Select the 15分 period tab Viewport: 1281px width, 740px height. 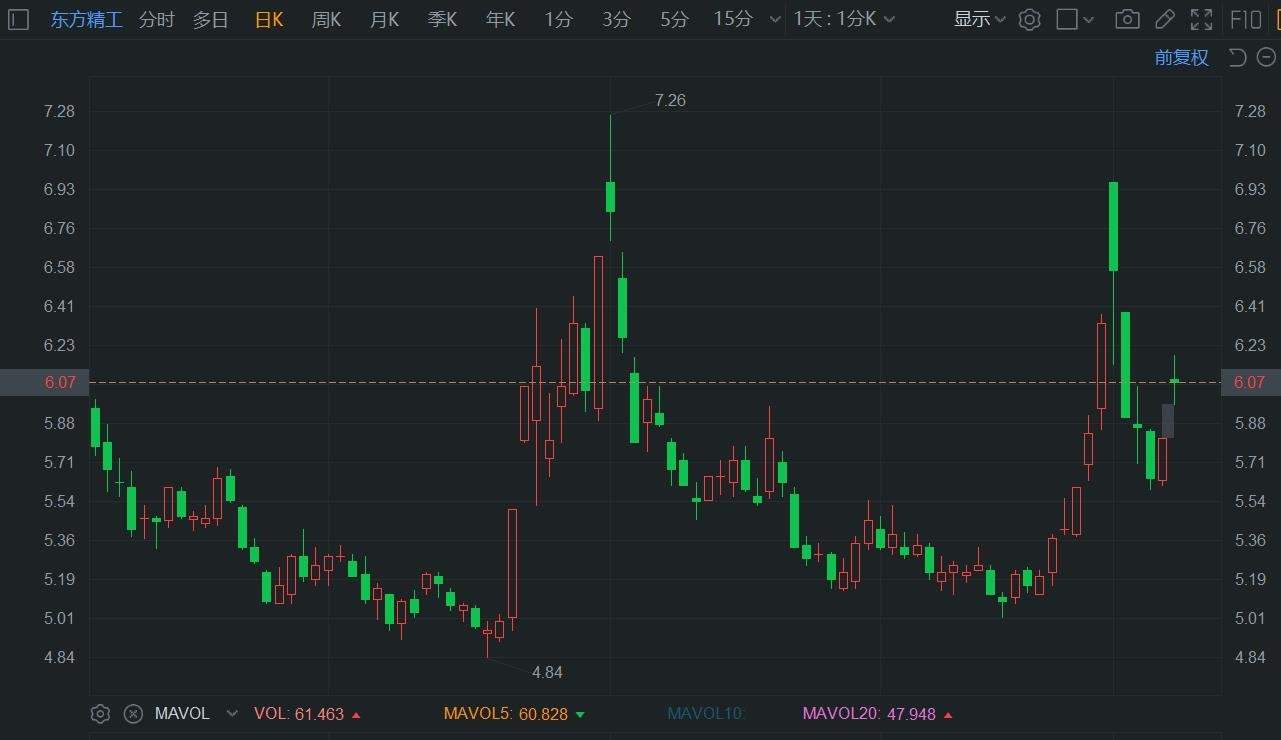[733, 19]
